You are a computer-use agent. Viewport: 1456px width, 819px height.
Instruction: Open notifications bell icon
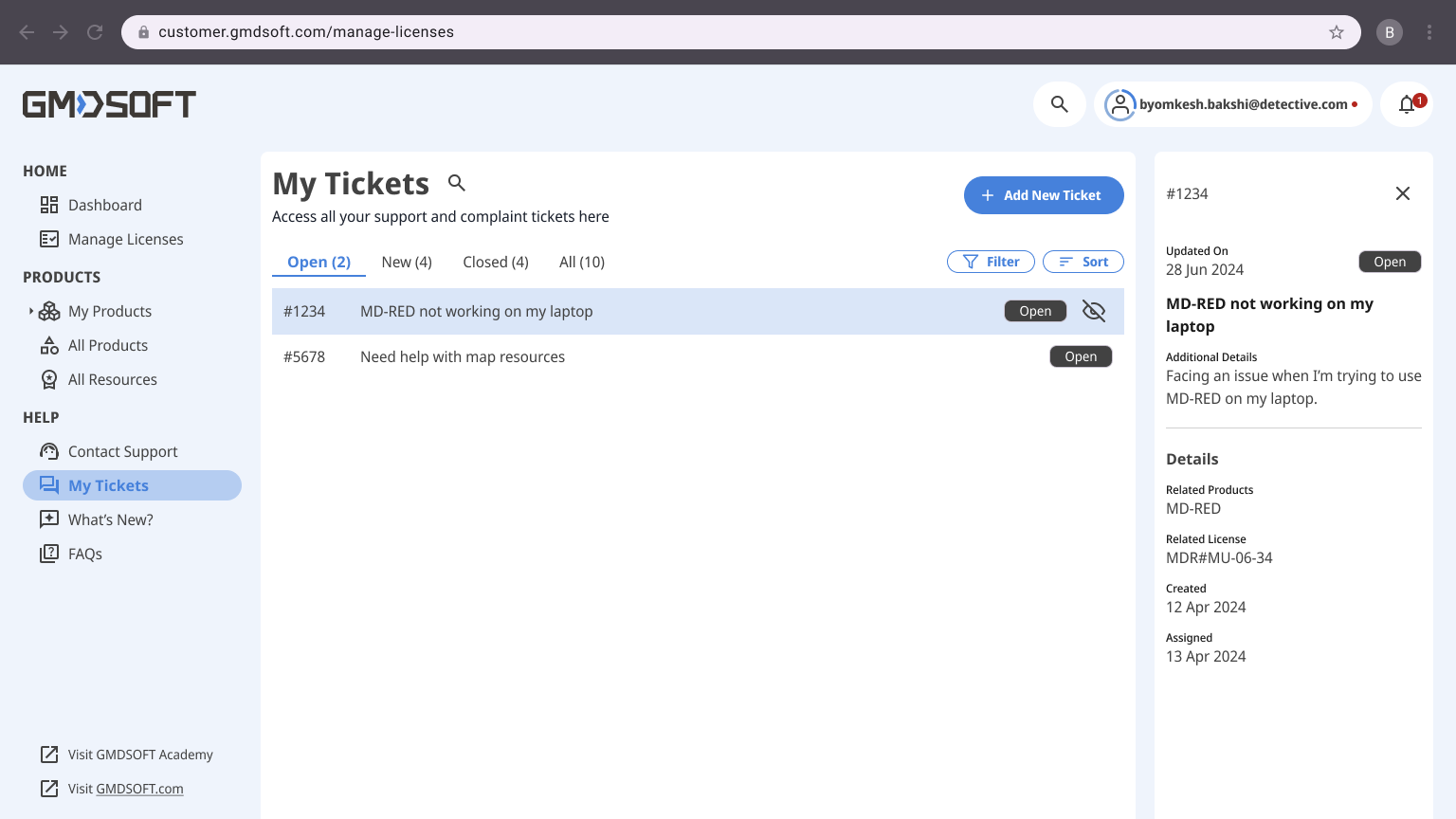click(x=1407, y=104)
